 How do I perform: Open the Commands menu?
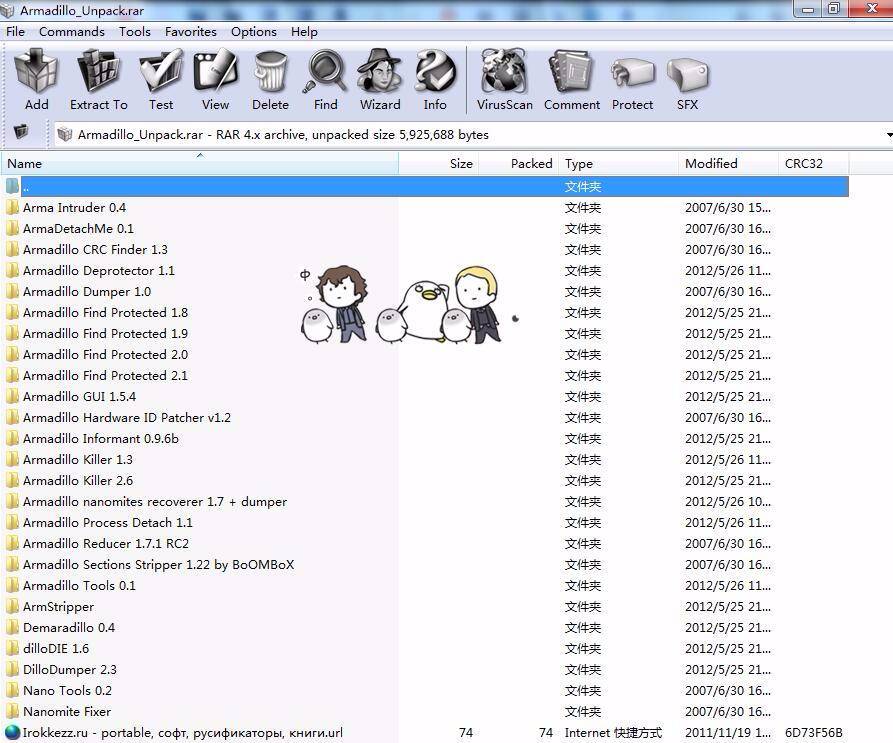click(72, 32)
